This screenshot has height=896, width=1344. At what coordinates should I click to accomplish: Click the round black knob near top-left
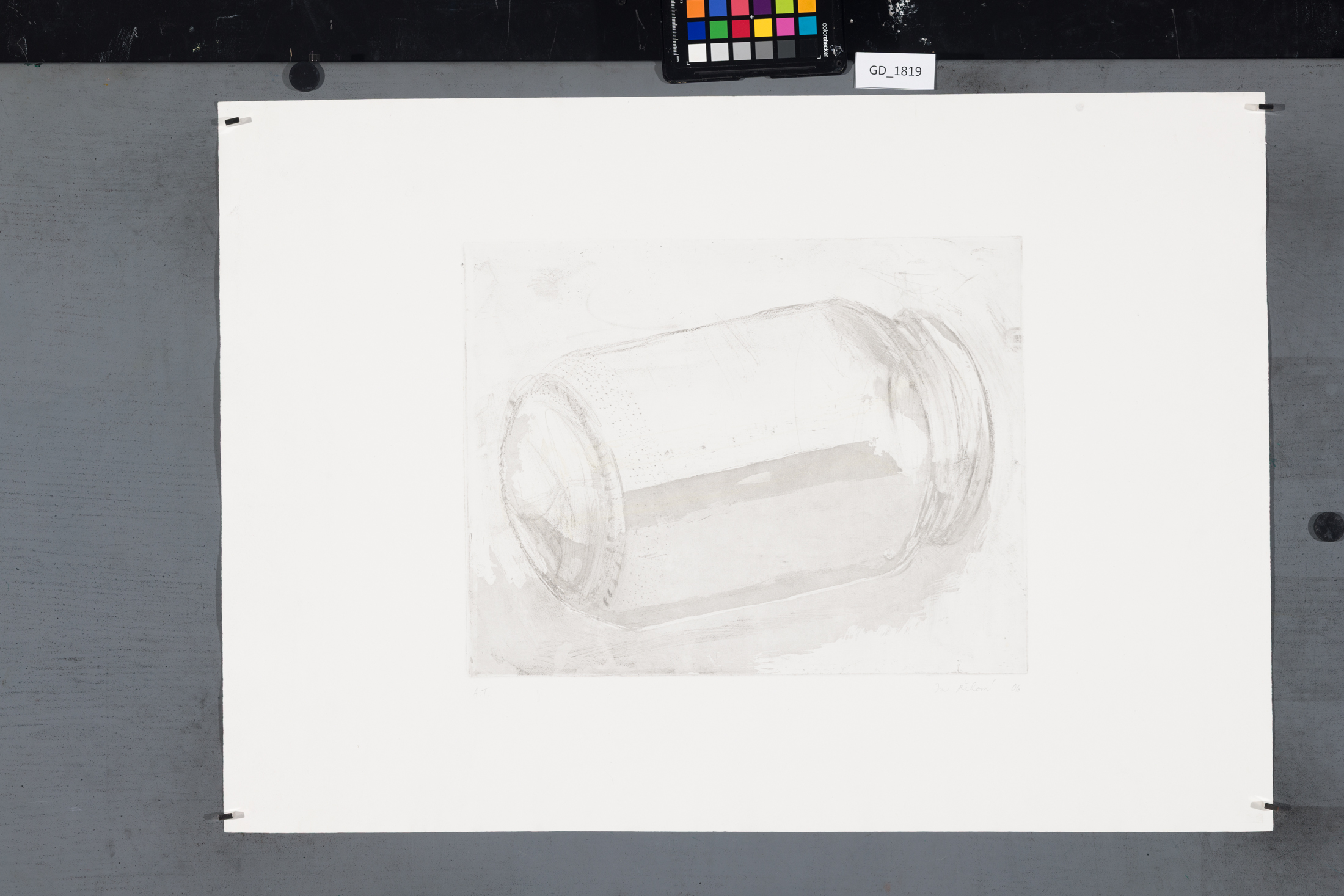tap(304, 76)
